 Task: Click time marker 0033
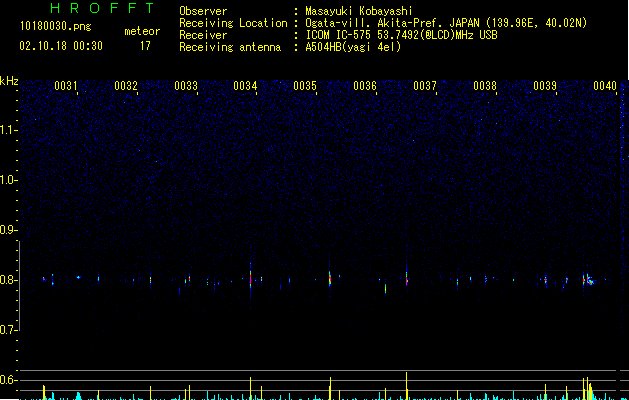(186, 86)
